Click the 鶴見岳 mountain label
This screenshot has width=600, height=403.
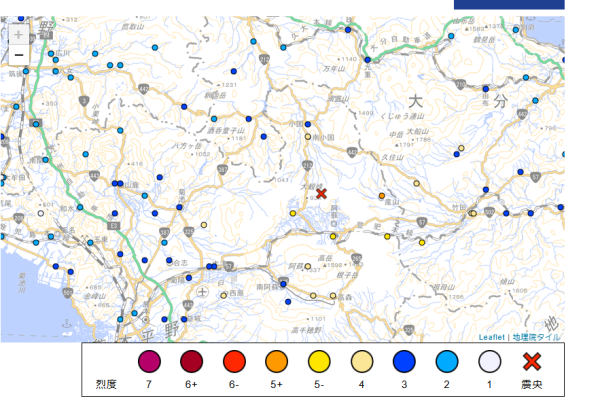point(484,40)
